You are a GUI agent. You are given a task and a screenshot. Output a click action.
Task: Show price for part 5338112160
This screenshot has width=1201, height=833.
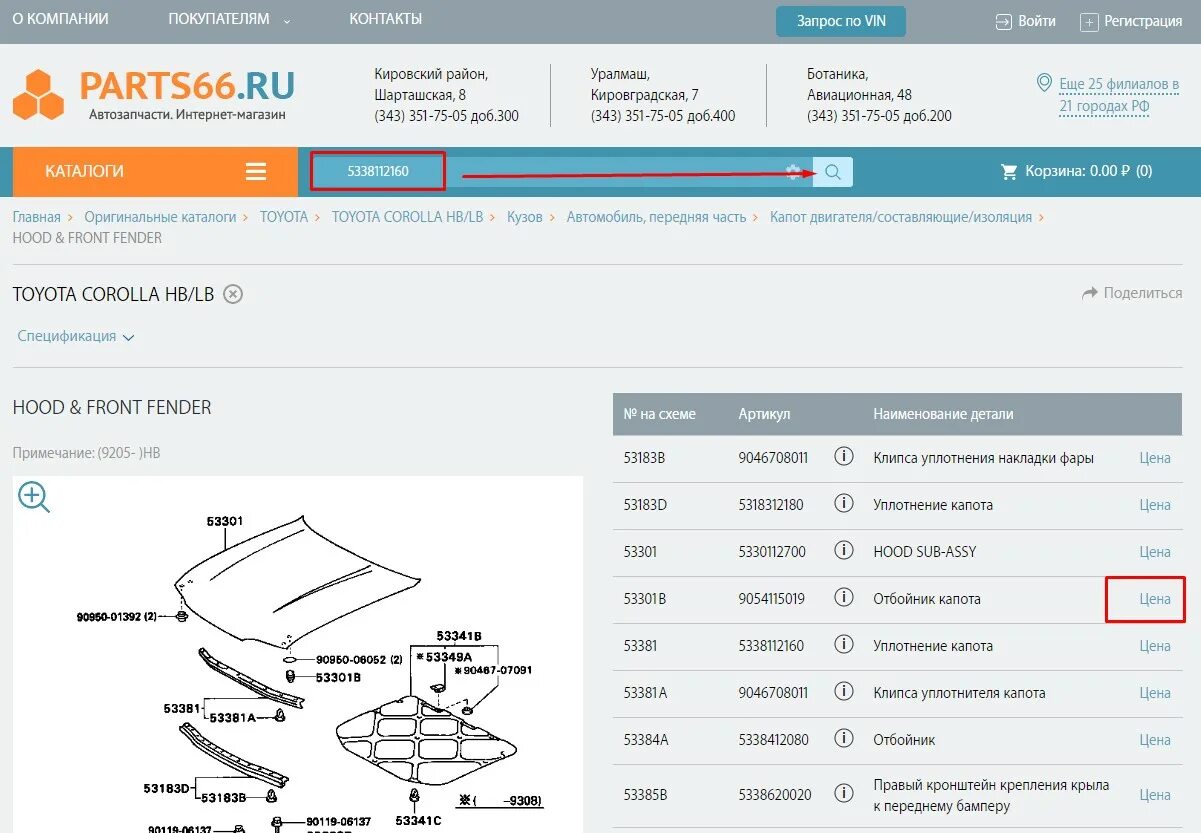click(1155, 646)
